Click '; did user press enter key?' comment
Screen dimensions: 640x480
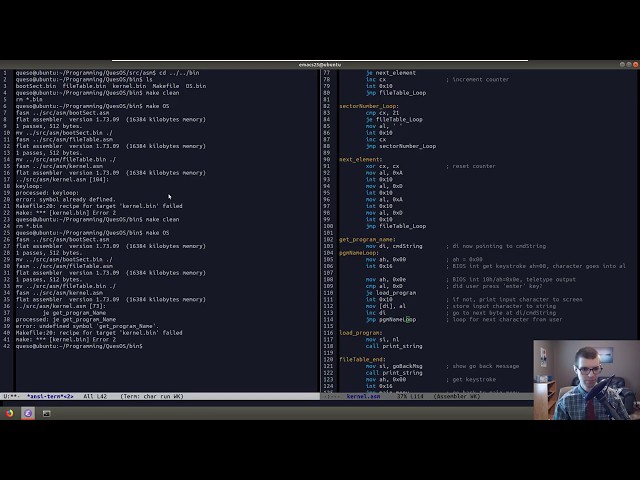[x=494, y=286]
